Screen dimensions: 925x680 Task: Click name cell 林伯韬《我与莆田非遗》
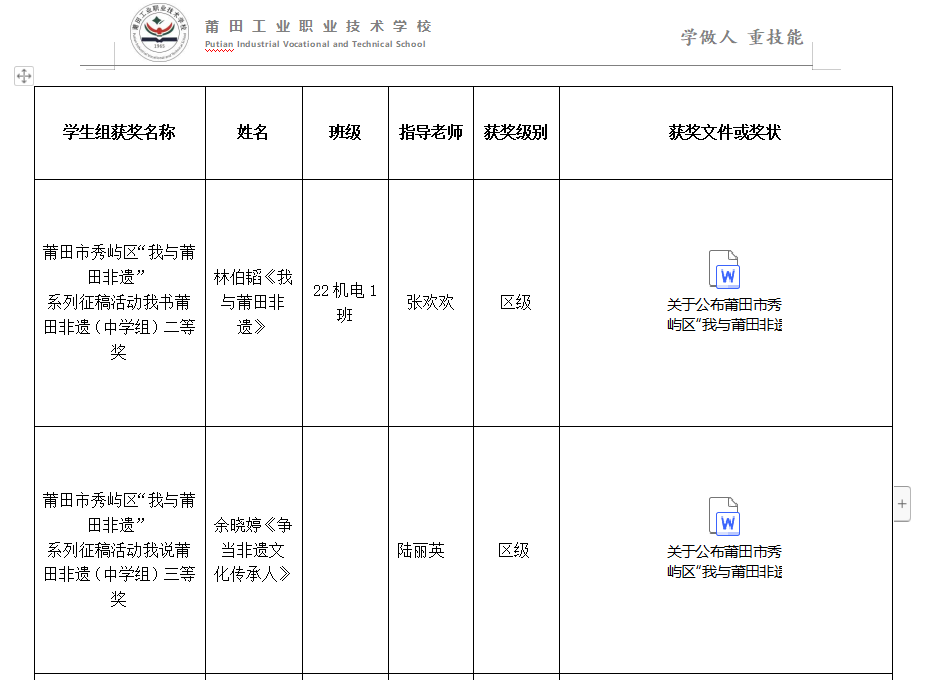(254, 303)
